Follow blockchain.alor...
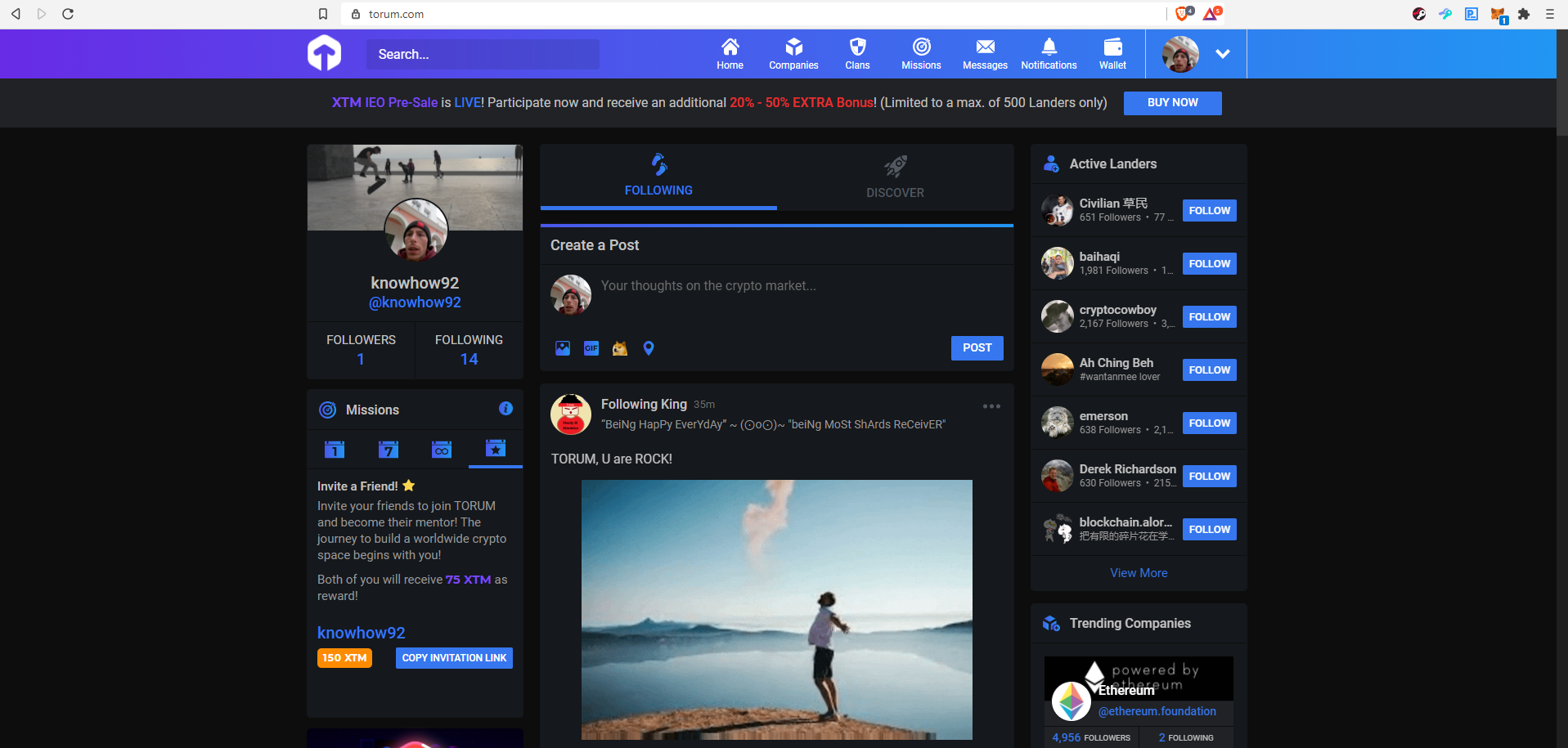Screen dimensions: 1568x748 [x=1209, y=530]
